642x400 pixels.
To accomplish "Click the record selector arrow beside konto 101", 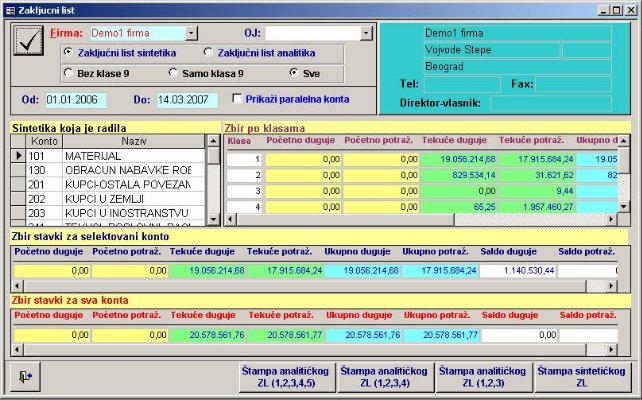I will (x=17, y=157).
